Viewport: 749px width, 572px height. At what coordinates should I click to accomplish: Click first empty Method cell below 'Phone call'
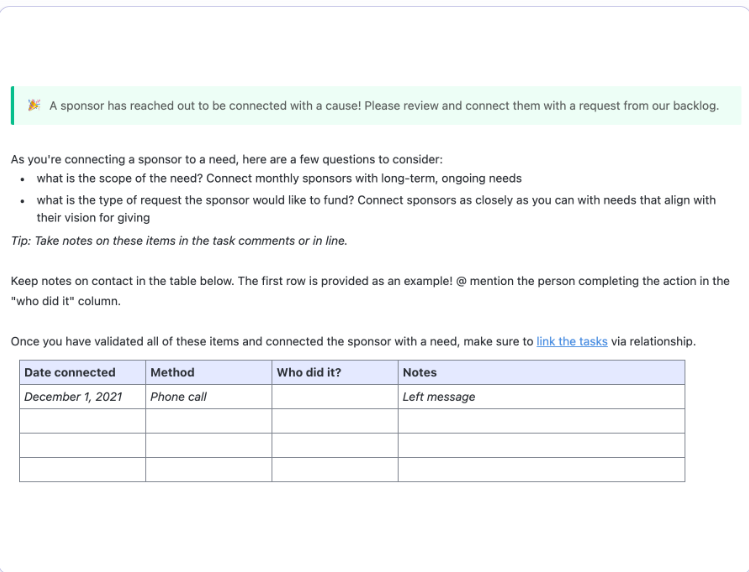point(209,421)
